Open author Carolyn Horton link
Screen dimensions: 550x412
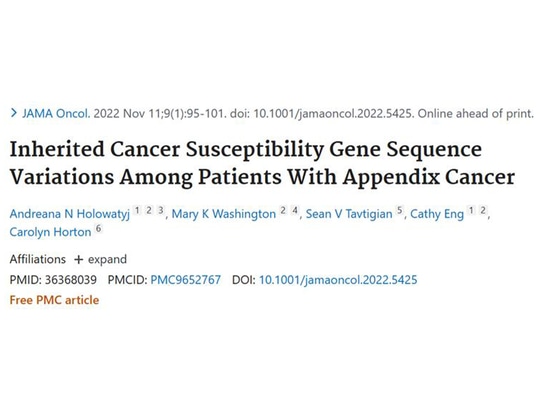[51, 232]
